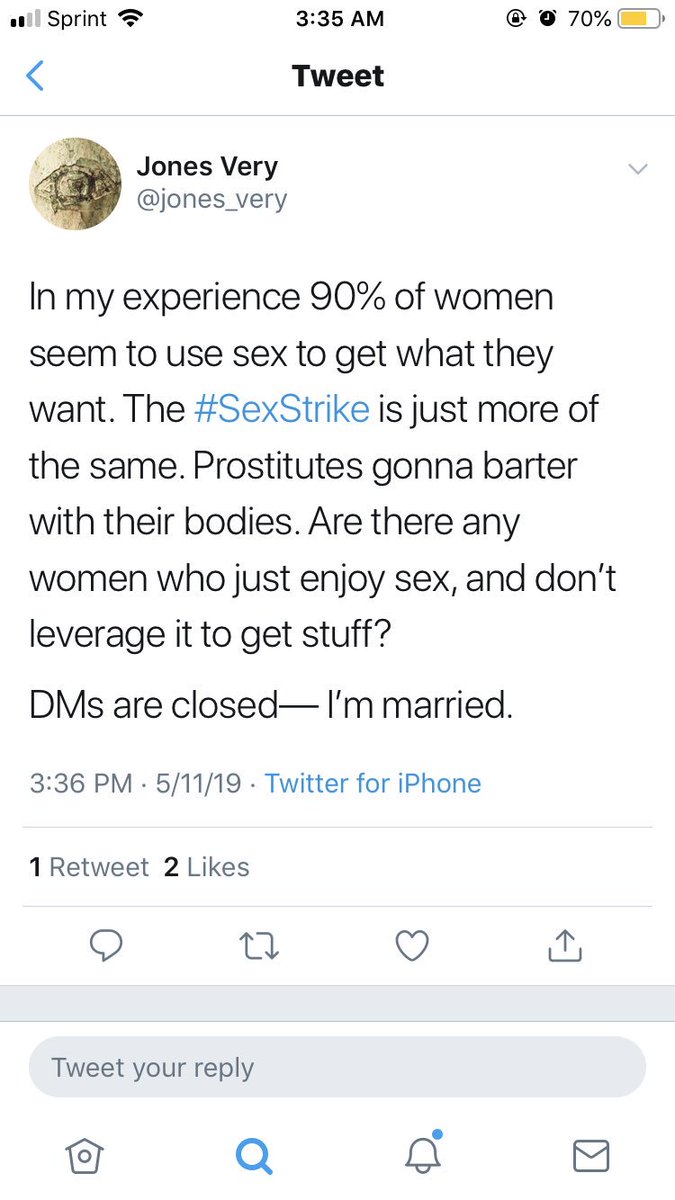Retweet this tweet
This screenshot has height=1200, width=675.
click(259, 945)
